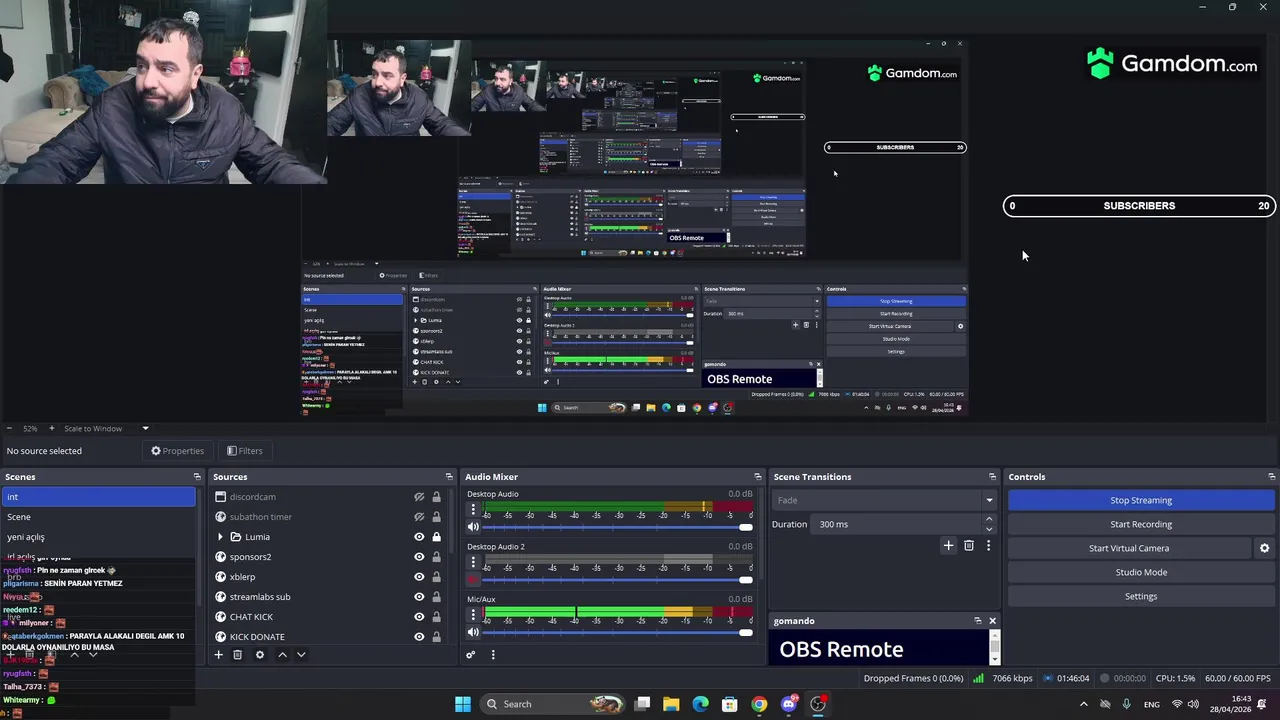Screen dimensions: 1280x720
Task: Undock the Scenes panel
Action: (x=197, y=477)
